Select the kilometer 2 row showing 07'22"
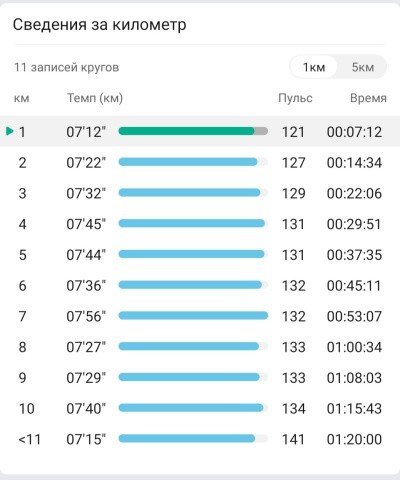This screenshot has height=480, width=400. (200, 162)
